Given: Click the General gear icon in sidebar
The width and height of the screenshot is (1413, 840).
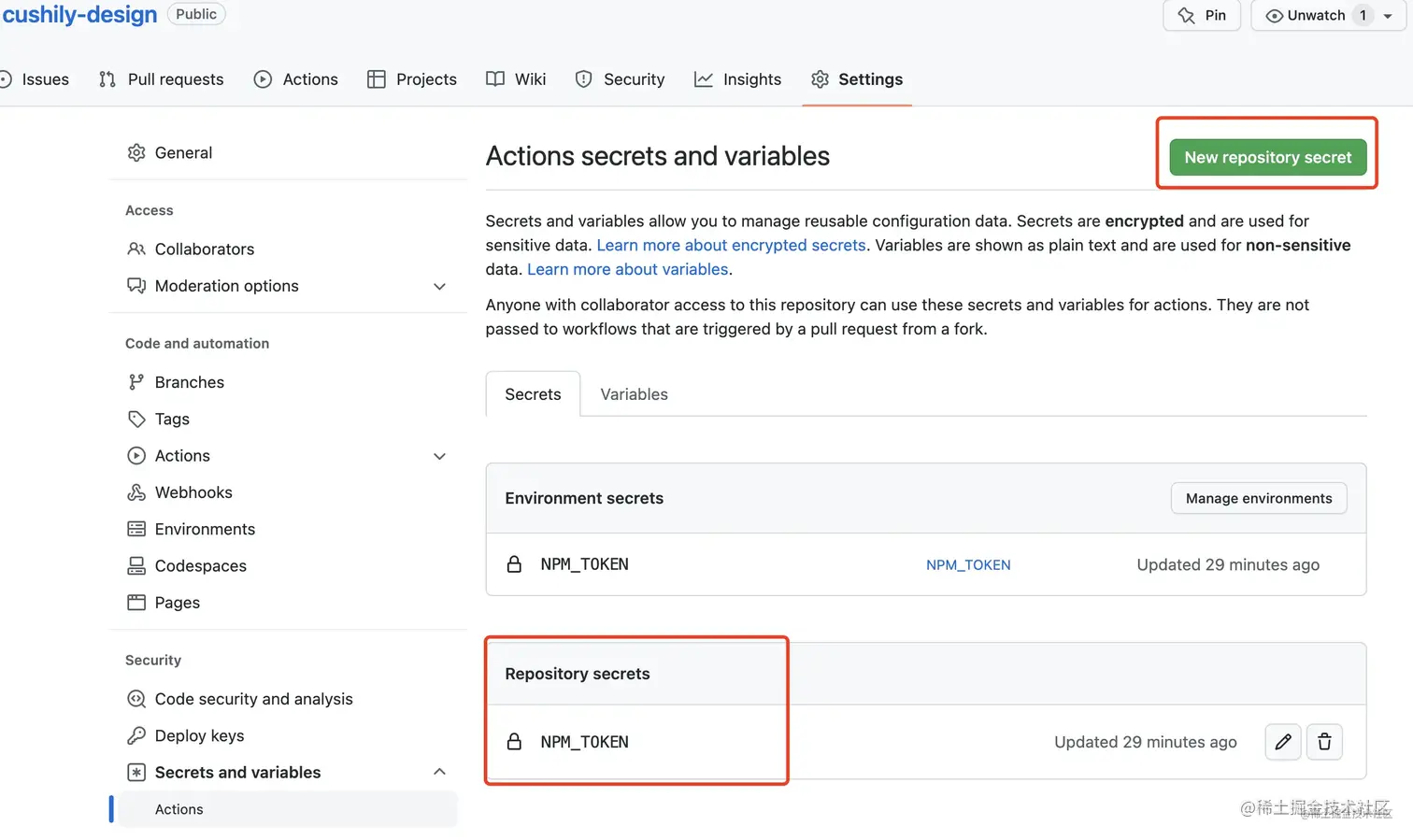Looking at the screenshot, I should pos(136,153).
